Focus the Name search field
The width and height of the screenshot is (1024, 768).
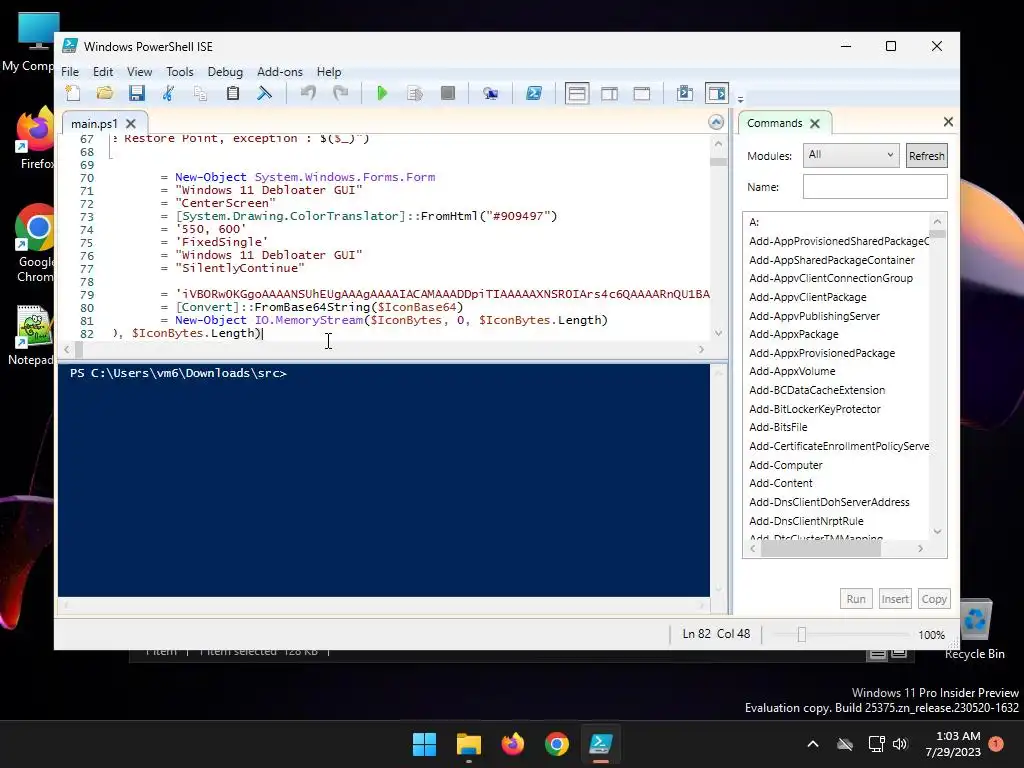[875, 187]
